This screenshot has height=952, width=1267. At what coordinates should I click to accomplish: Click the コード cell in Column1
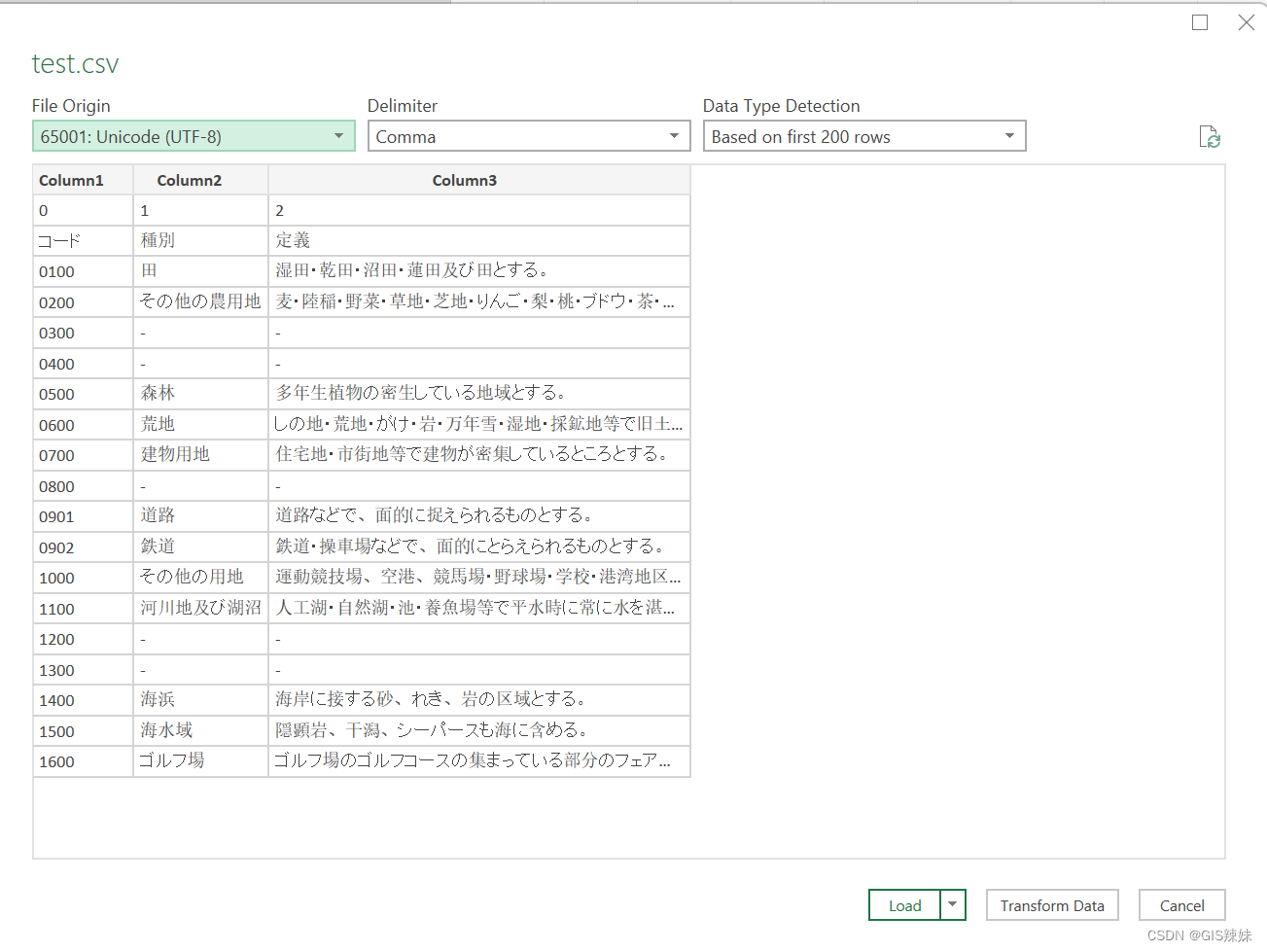pos(83,241)
